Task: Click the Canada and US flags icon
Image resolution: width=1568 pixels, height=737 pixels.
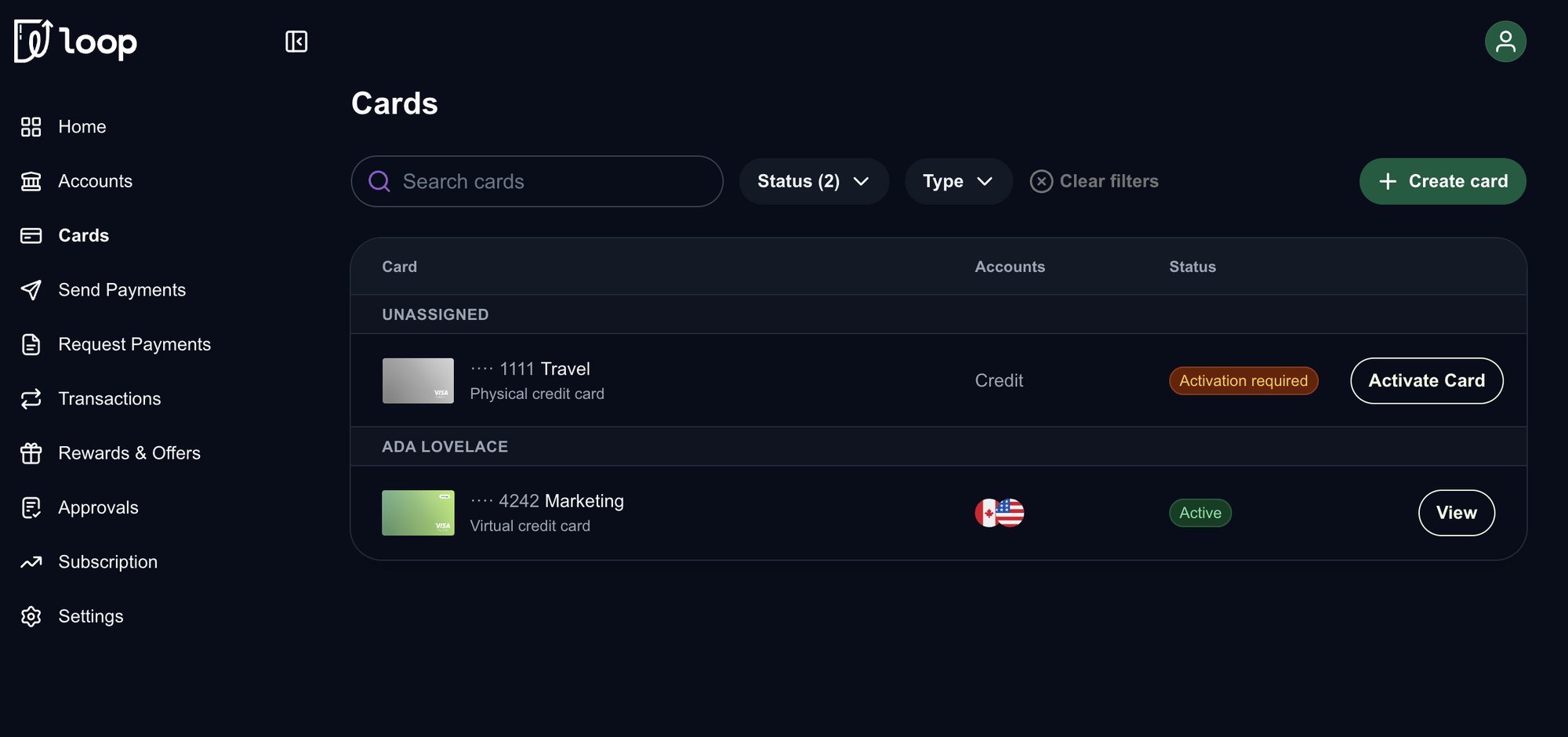Action: click(1000, 513)
